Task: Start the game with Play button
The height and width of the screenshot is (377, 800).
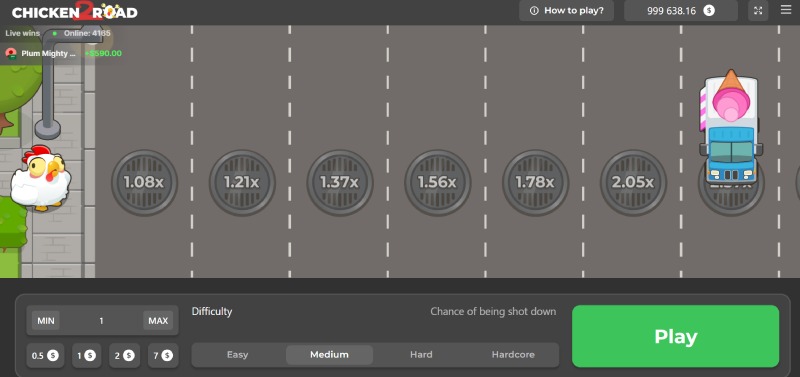Action: (x=676, y=336)
